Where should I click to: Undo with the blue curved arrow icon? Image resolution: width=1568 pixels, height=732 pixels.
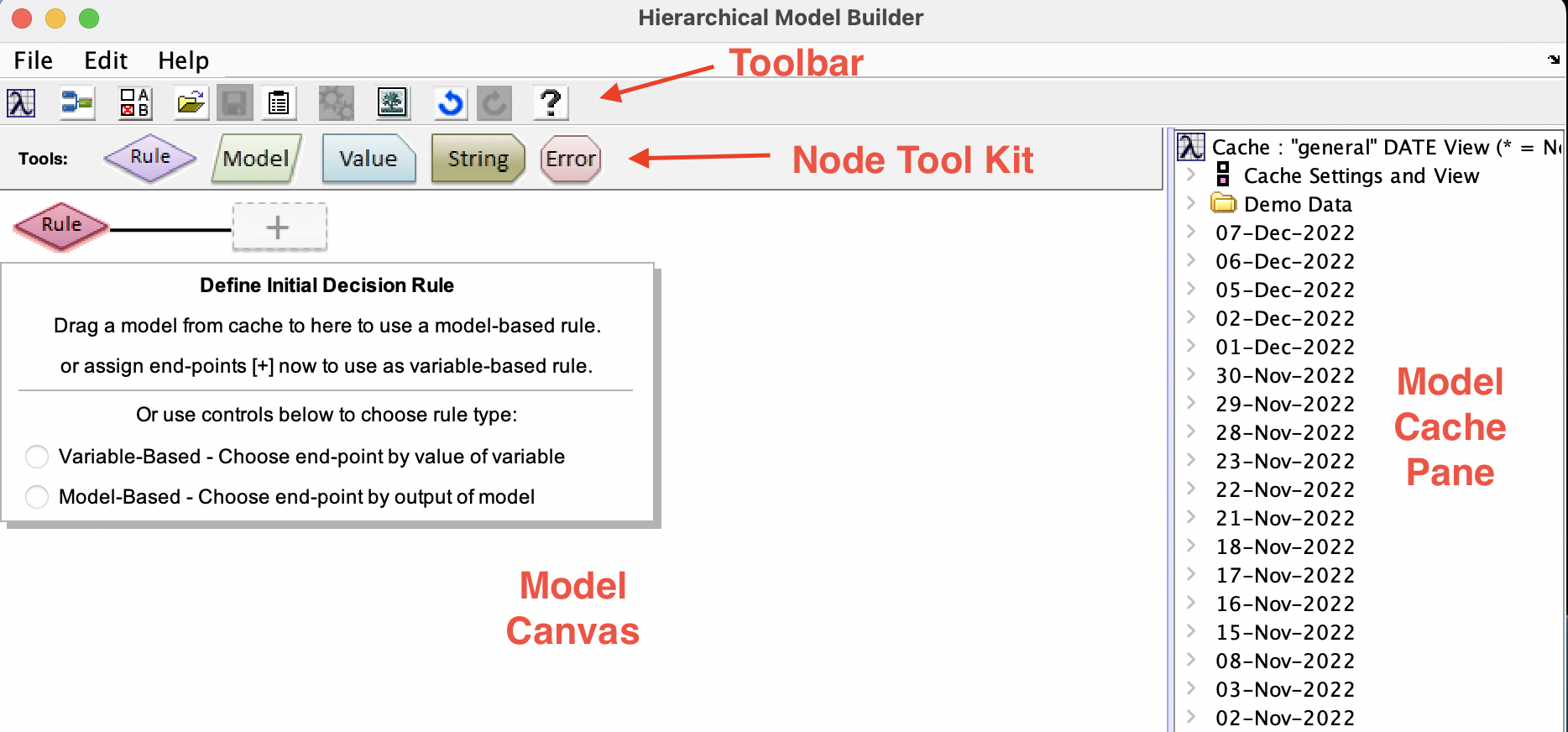pos(451,103)
